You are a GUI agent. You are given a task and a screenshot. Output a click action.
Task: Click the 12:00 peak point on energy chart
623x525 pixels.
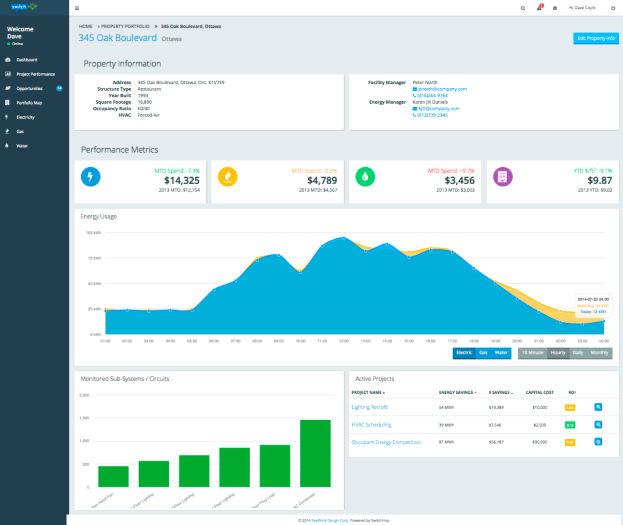point(344,238)
